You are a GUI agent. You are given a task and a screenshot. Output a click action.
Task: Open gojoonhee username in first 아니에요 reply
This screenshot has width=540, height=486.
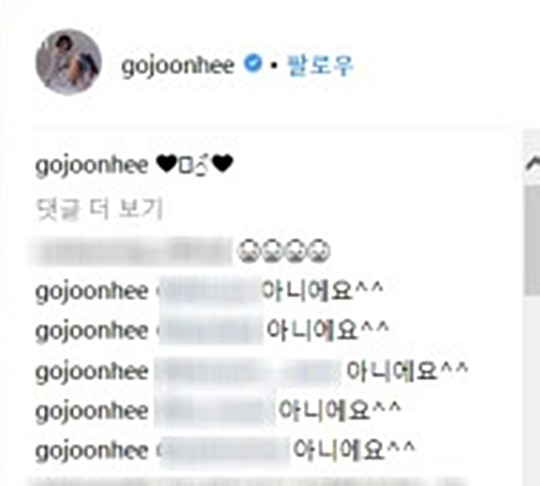(92, 293)
